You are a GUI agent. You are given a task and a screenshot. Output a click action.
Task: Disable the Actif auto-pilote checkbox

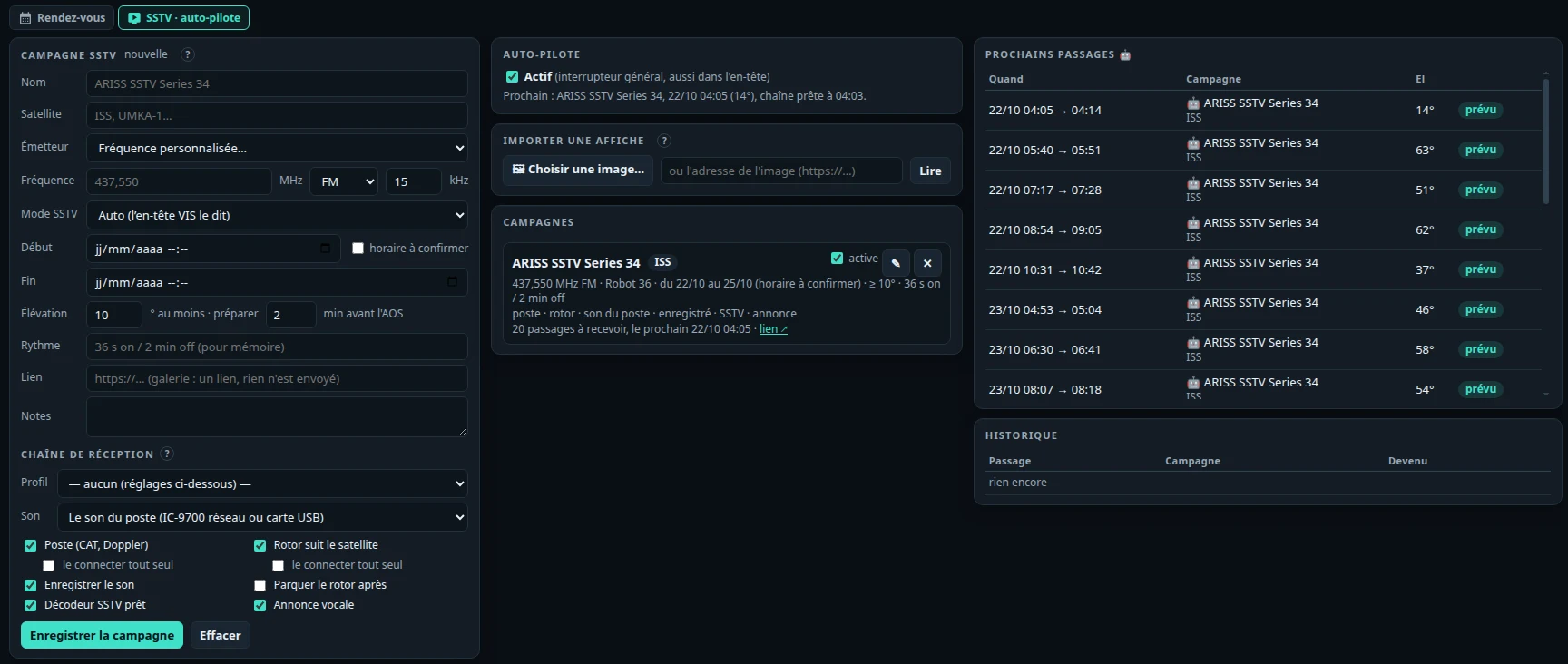(x=512, y=77)
